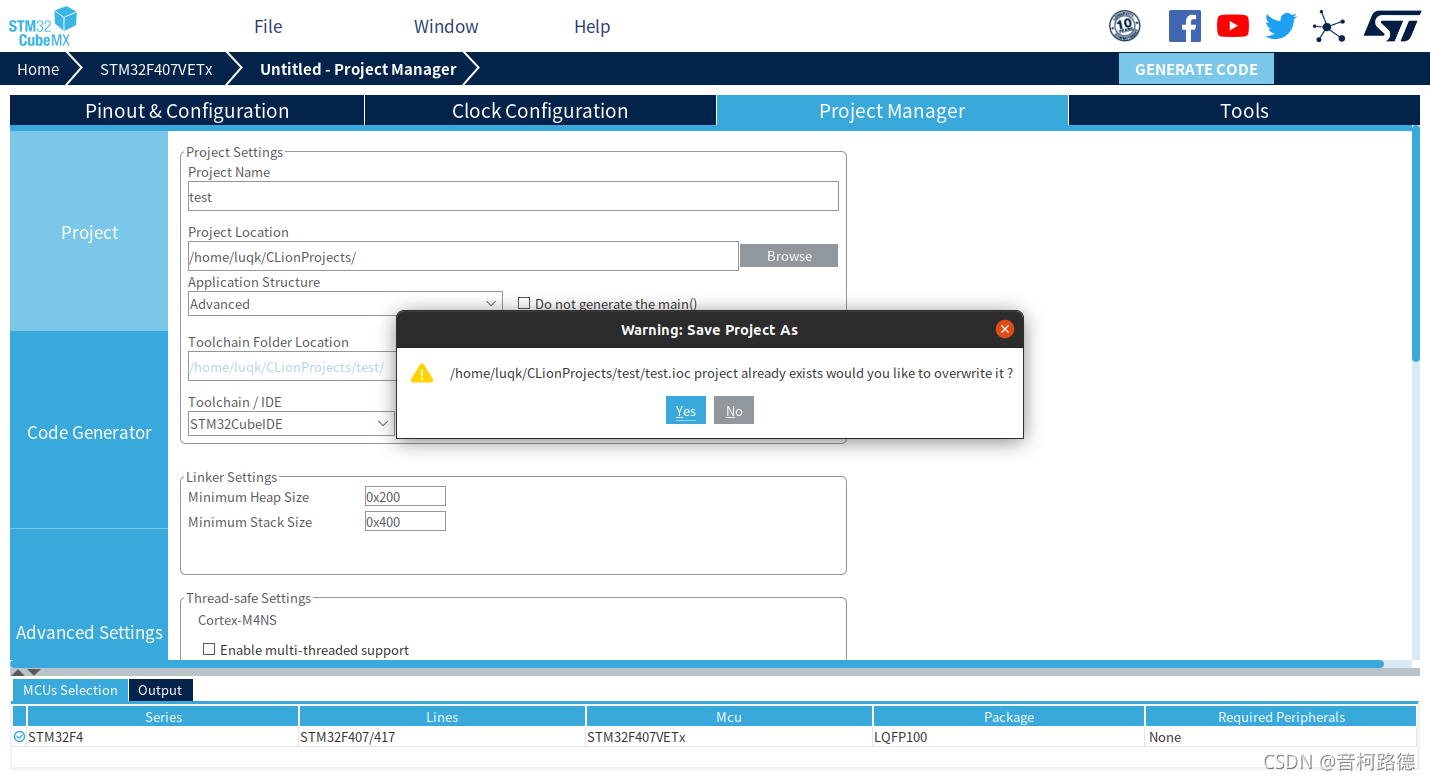Sort by Package column header
The height and width of the screenshot is (780, 1430).
(1009, 716)
